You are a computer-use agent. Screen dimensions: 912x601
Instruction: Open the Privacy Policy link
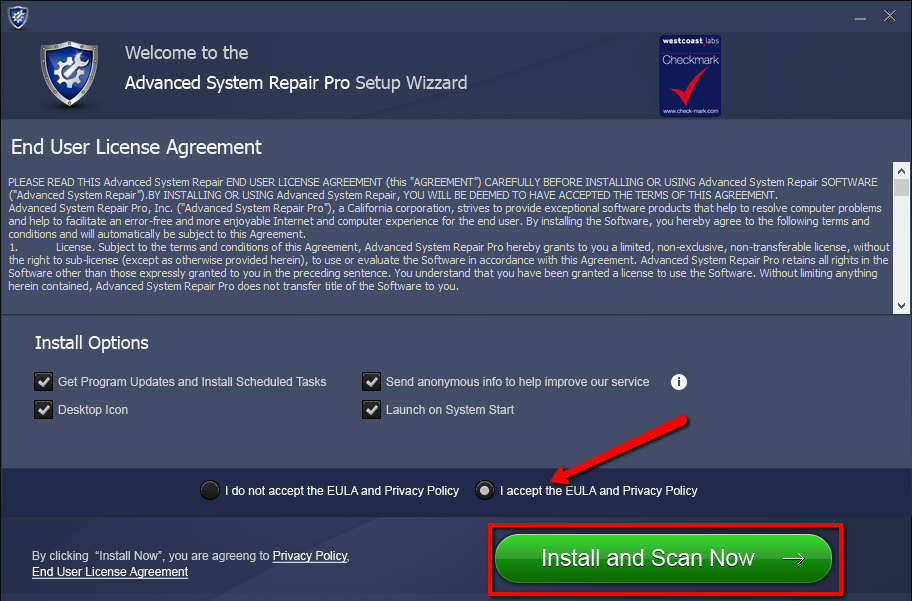pyautogui.click(x=310, y=556)
